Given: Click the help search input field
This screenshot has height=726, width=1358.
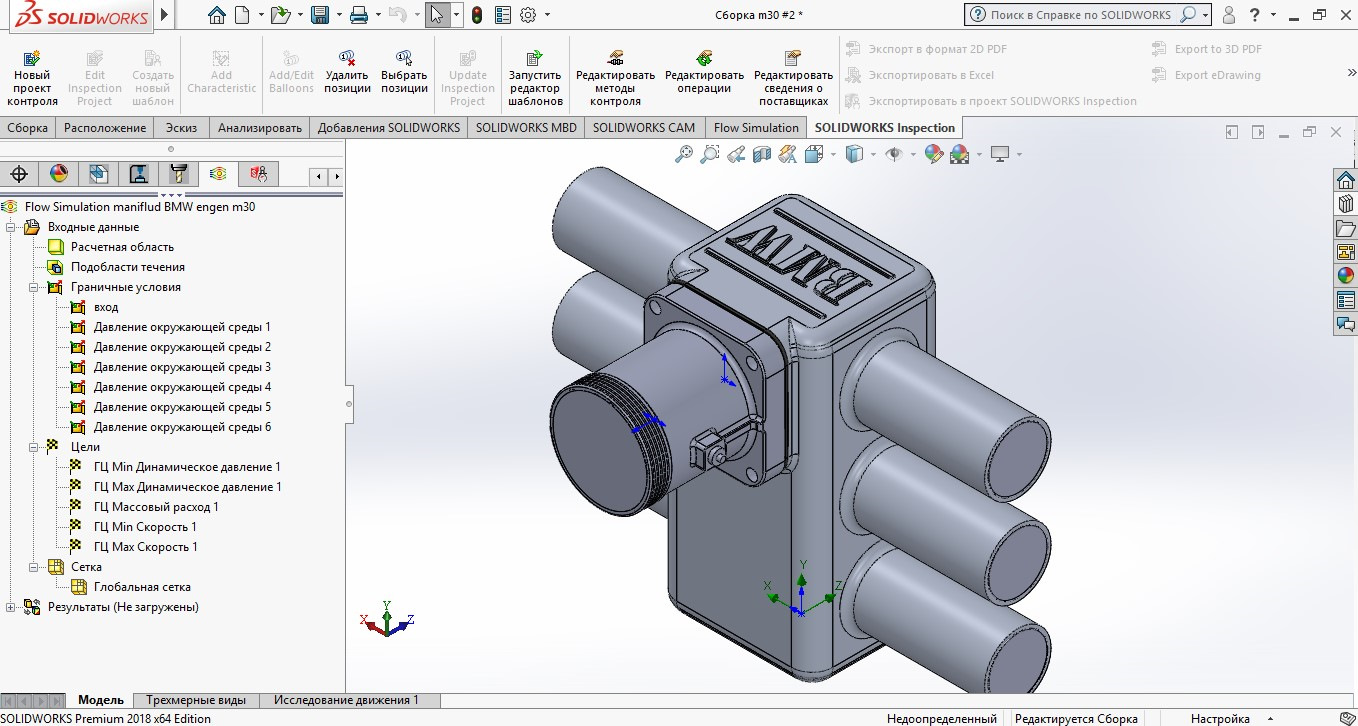Looking at the screenshot, I should pos(1080,15).
